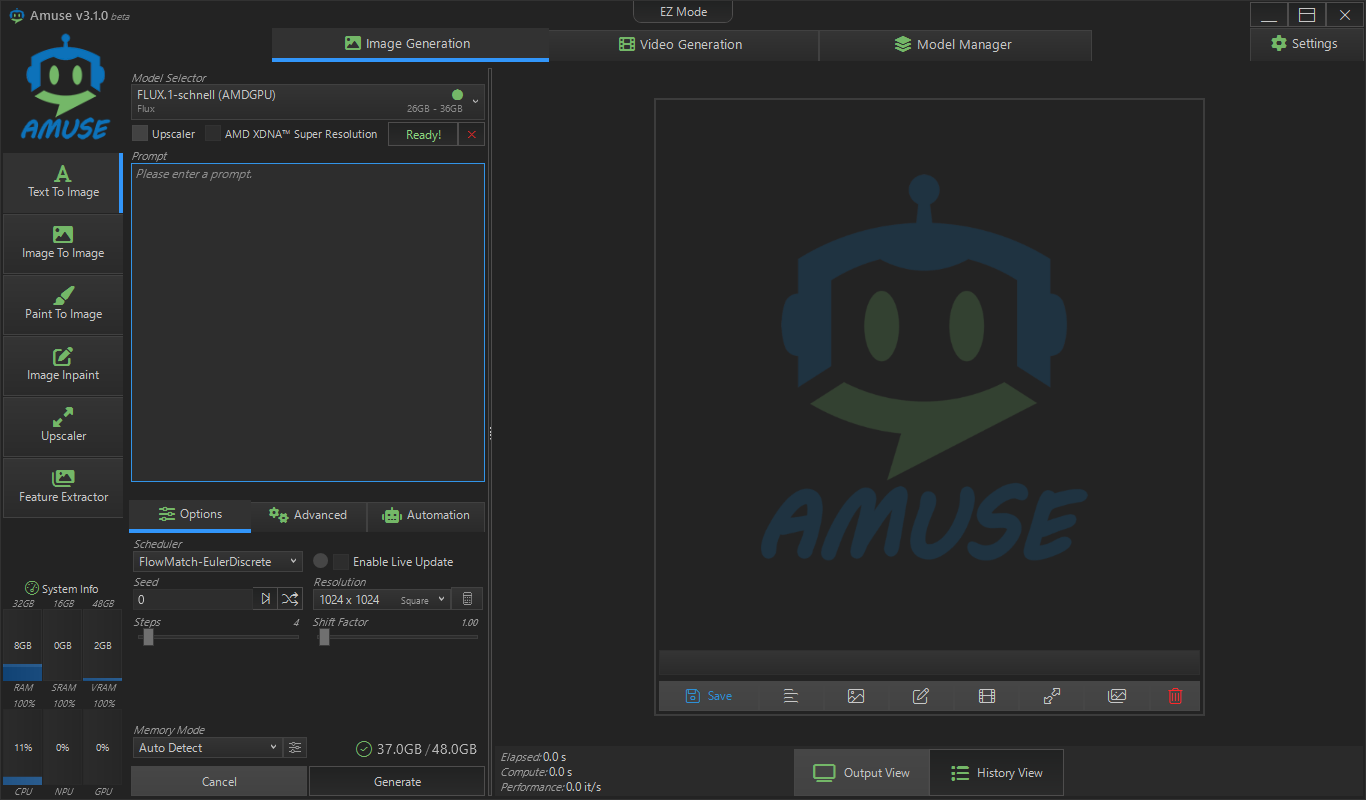The width and height of the screenshot is (1366, 800).
Task: Open Settings
Action: click(x=1304, y=44)
